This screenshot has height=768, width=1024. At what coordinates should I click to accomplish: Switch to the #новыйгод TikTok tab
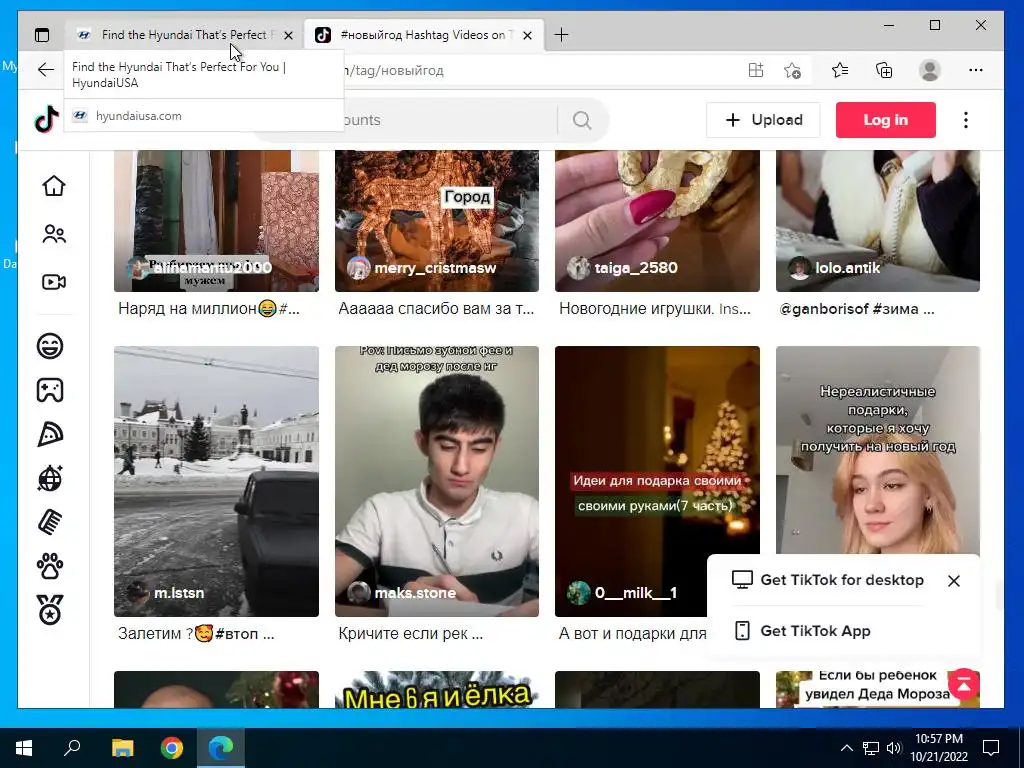point(424,35)
